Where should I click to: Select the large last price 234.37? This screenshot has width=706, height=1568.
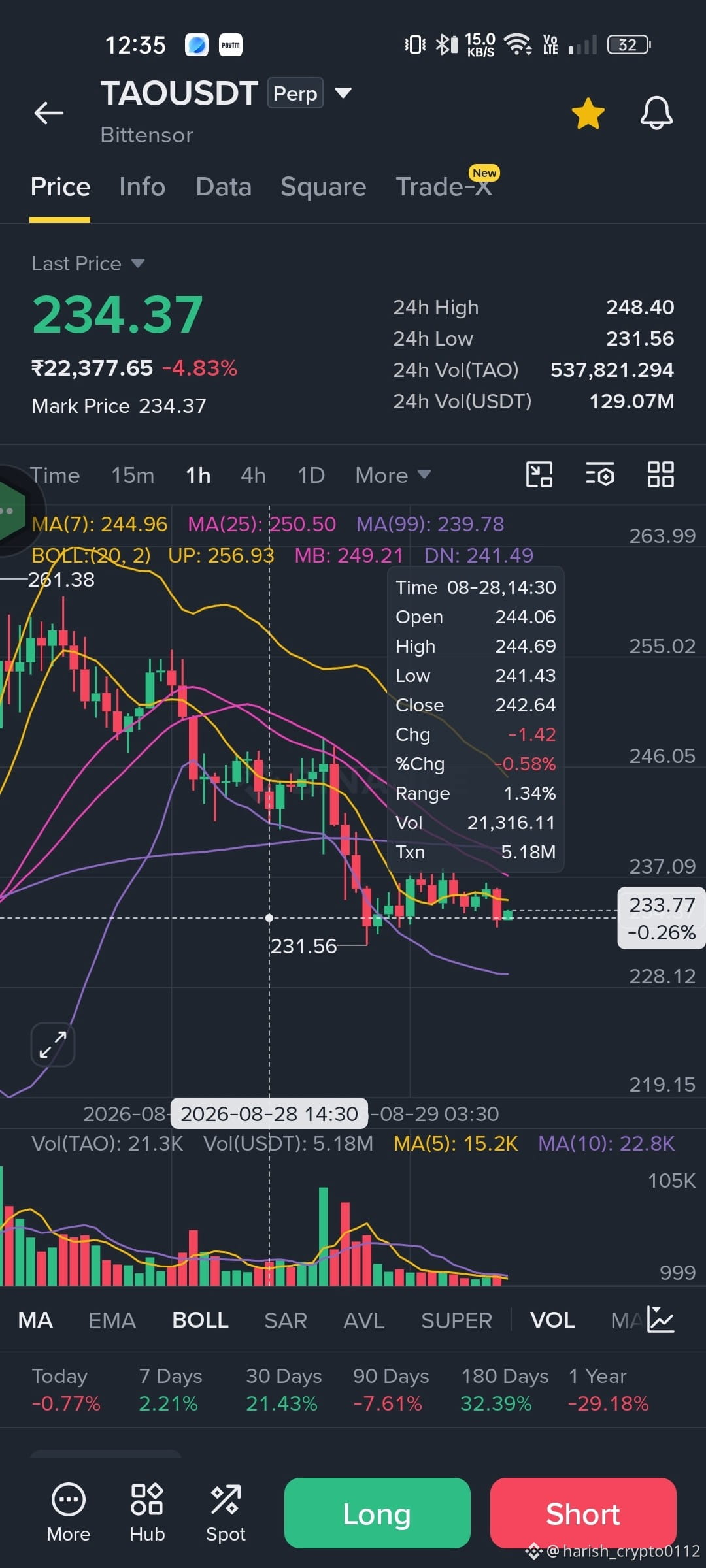tap(118, 314)
